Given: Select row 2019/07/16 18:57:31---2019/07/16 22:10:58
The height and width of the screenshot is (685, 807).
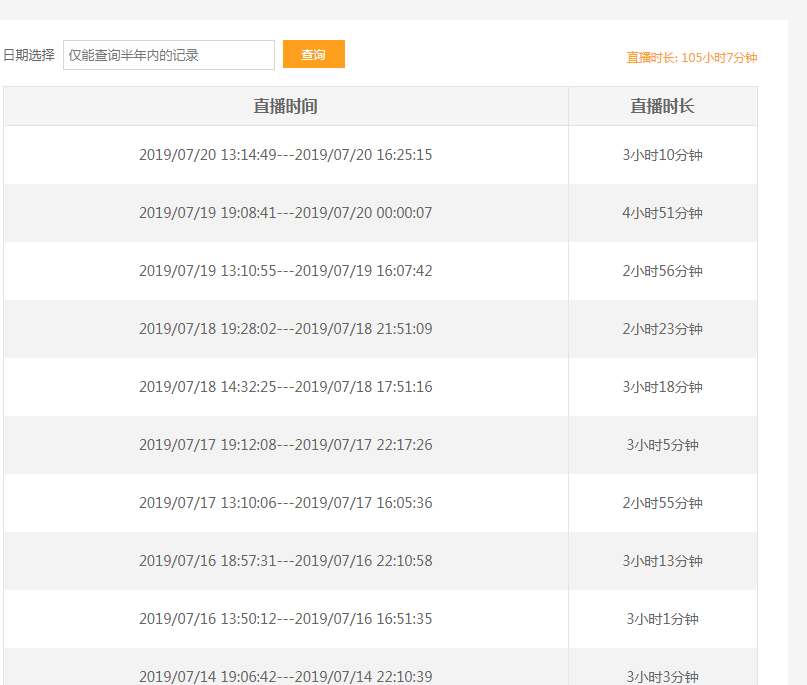Looking at the screenshot, I should pos(380,561).
